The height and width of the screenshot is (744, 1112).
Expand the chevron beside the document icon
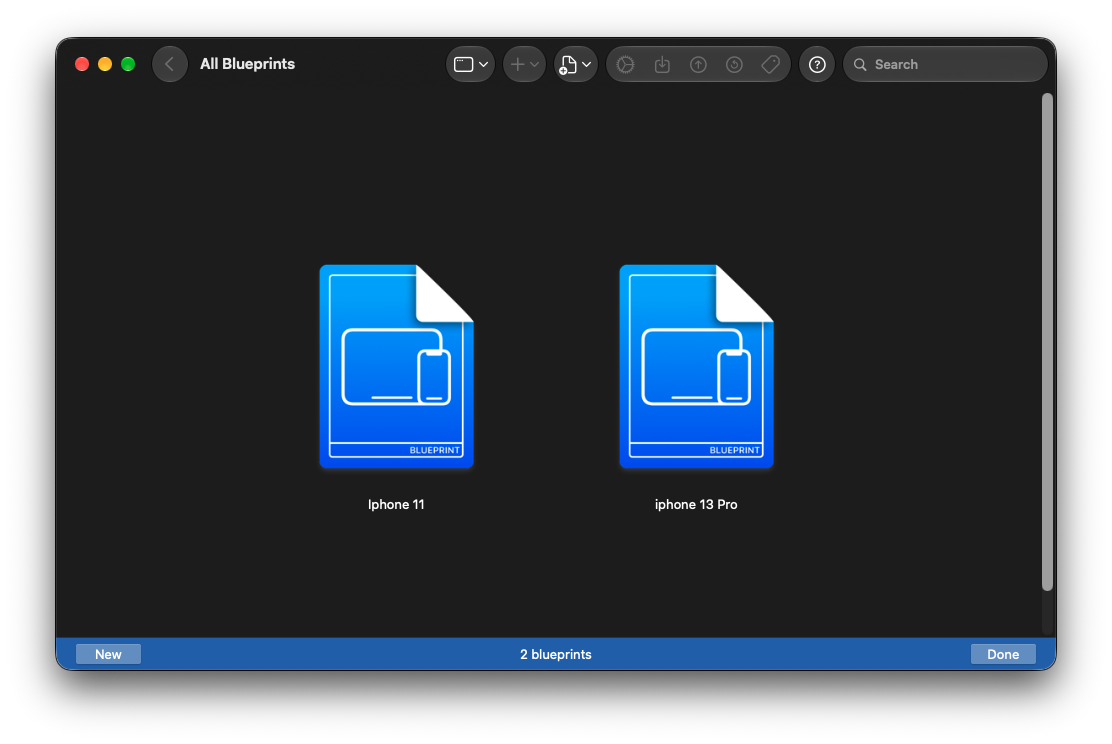(x=586, y=65)
